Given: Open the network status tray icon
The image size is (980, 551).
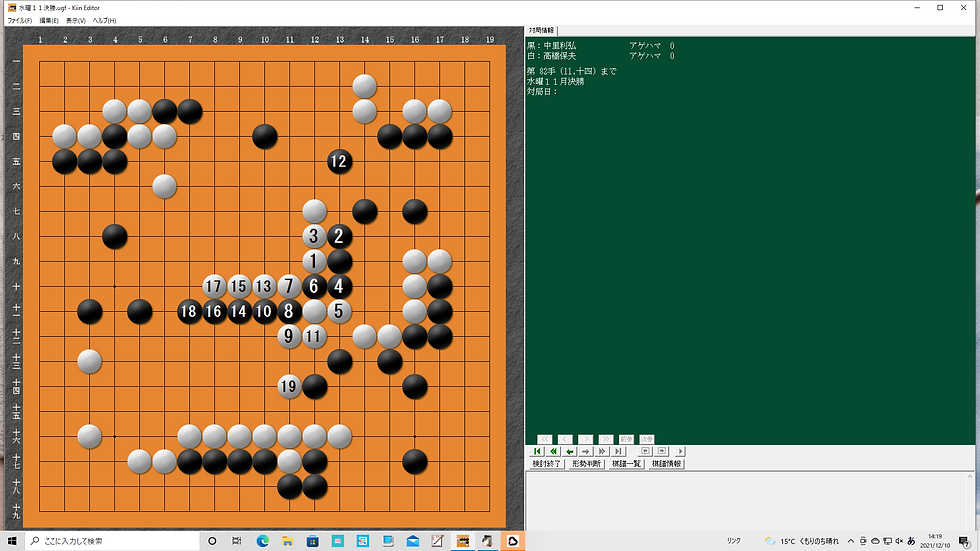Looking at the screenshot, I should (887, 541).
